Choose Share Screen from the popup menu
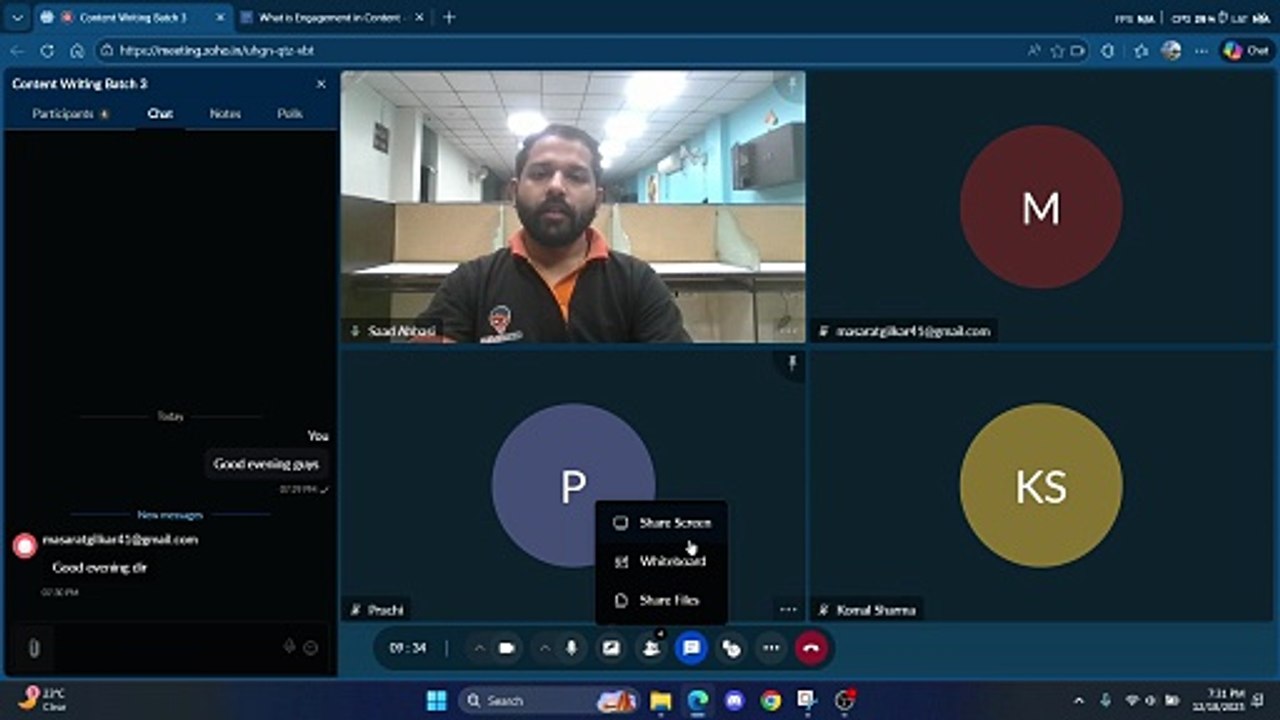Viewport: 1280px width, 720px height. [662, 522]
